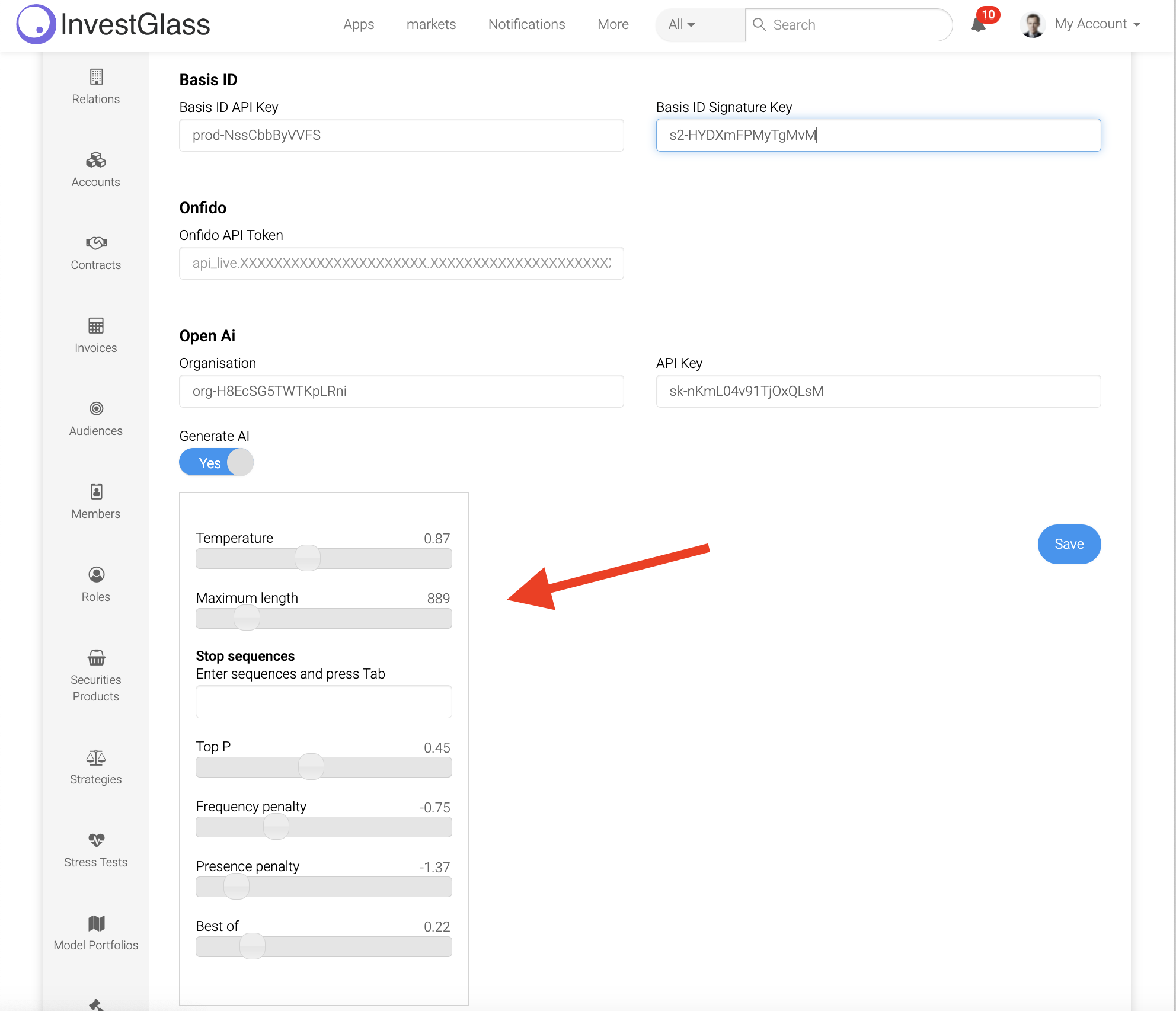Open the Strategies balance scale icon
The width and height of the screenshot is (1176, 1011).
pos(96,757)
